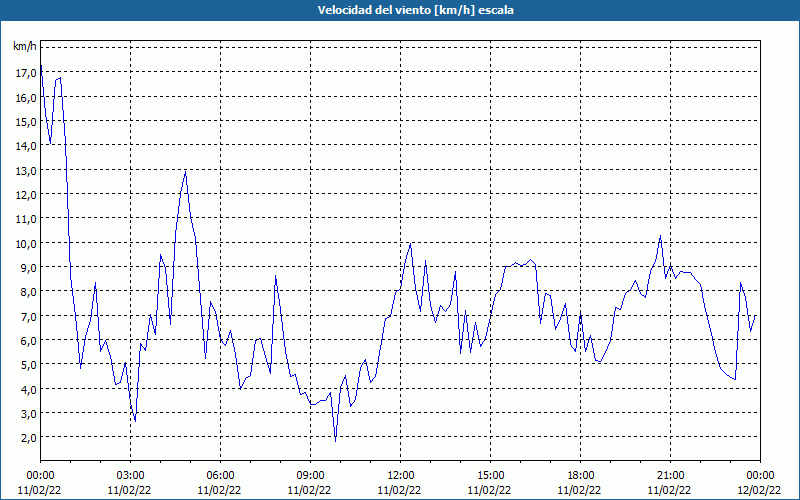Select the "09:00" time label

[310, 476]
